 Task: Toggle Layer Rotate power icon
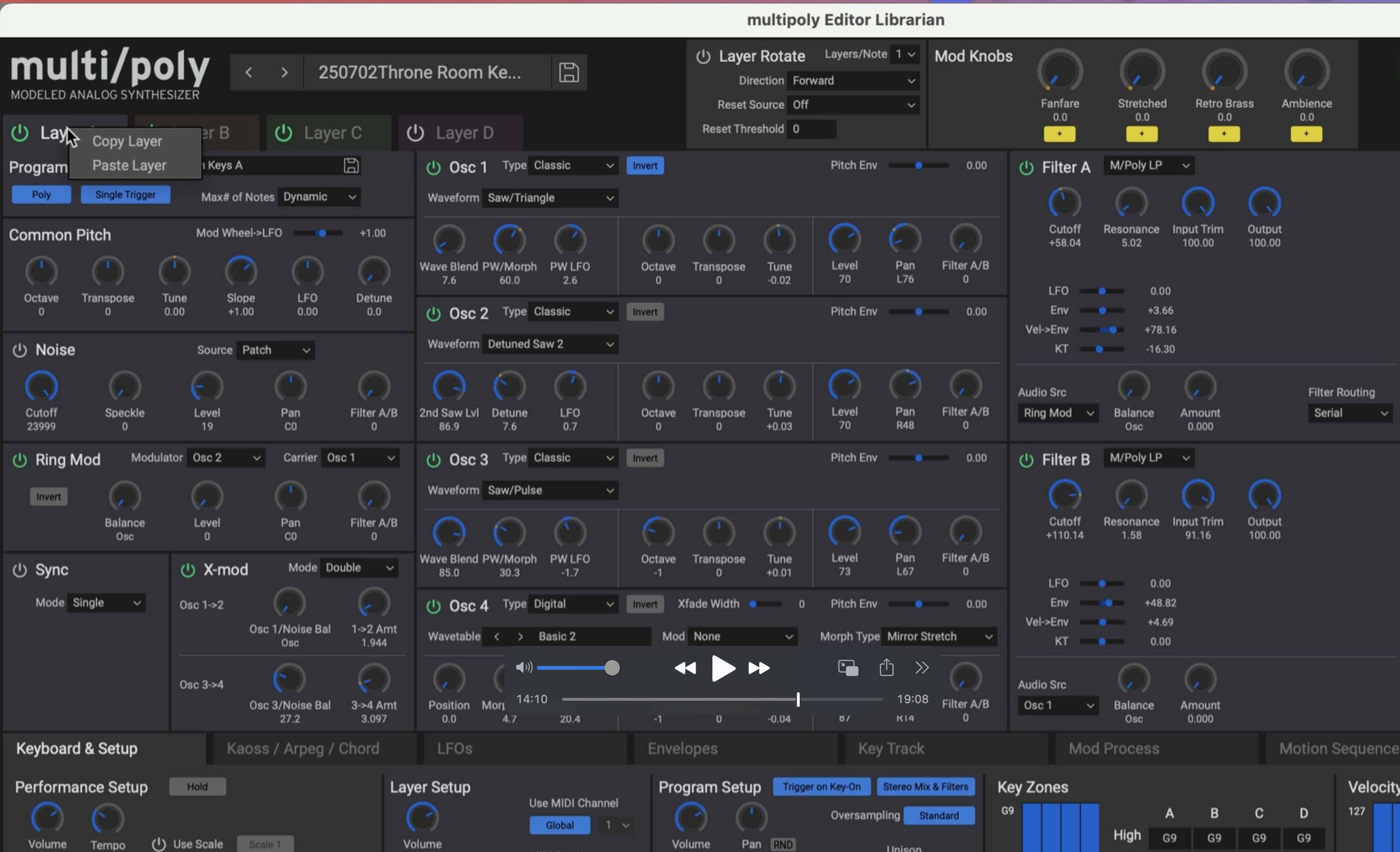click(x=703, y=56)
